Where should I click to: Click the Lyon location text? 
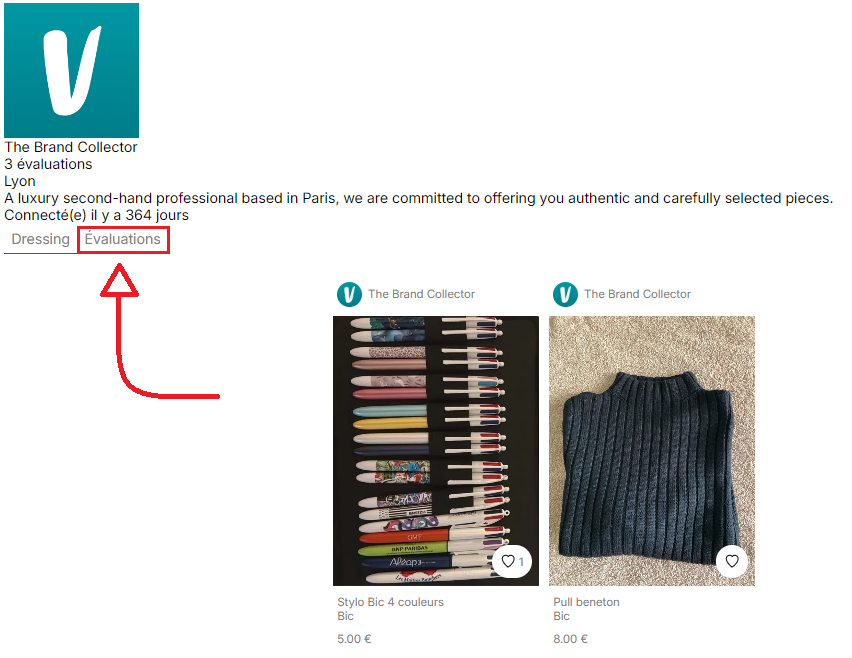pyautogui.click(x=20, y=181)
